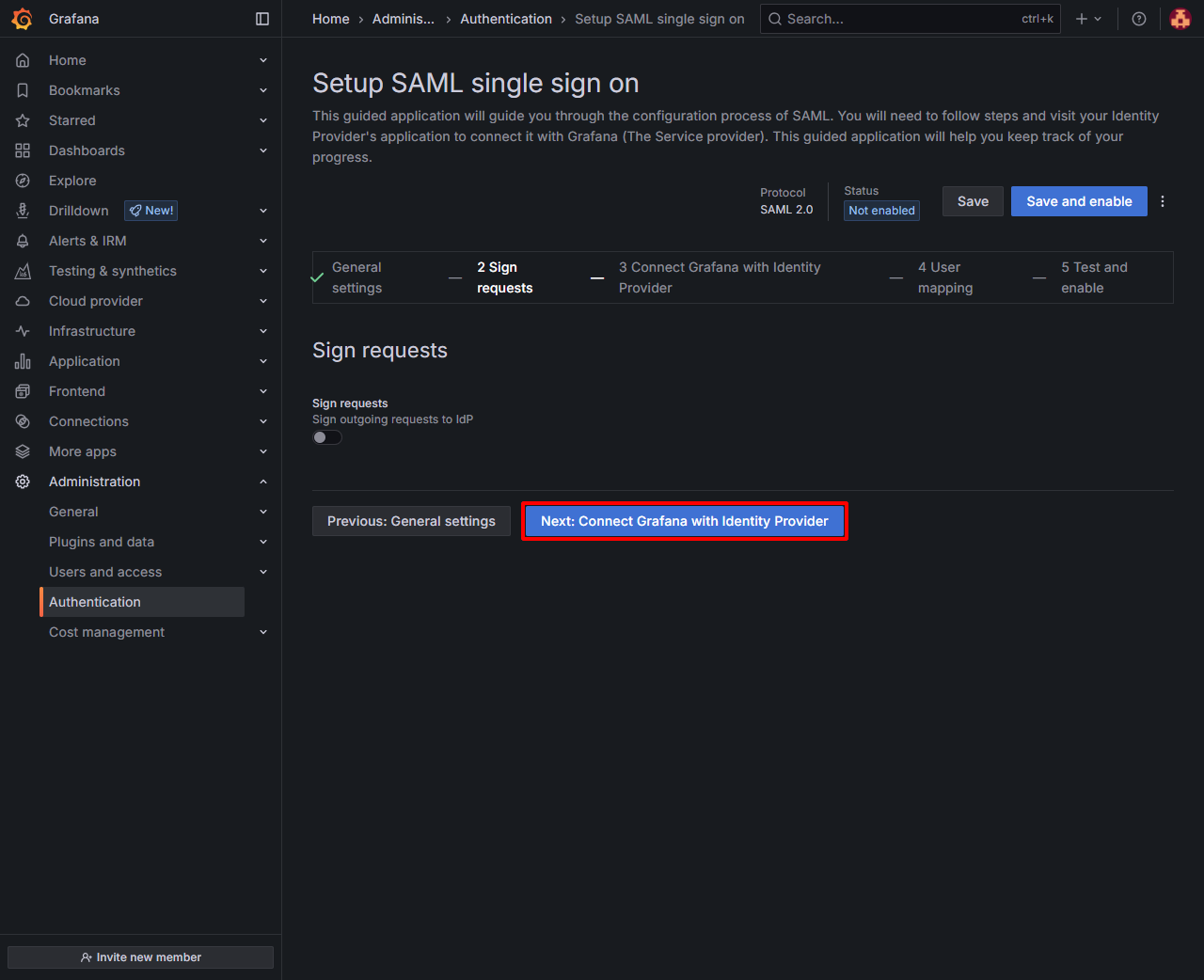The height and width of the screenshot is (980, 1204).
Task: Open the three-dot more actions menu
Action: pos(1163,201)
